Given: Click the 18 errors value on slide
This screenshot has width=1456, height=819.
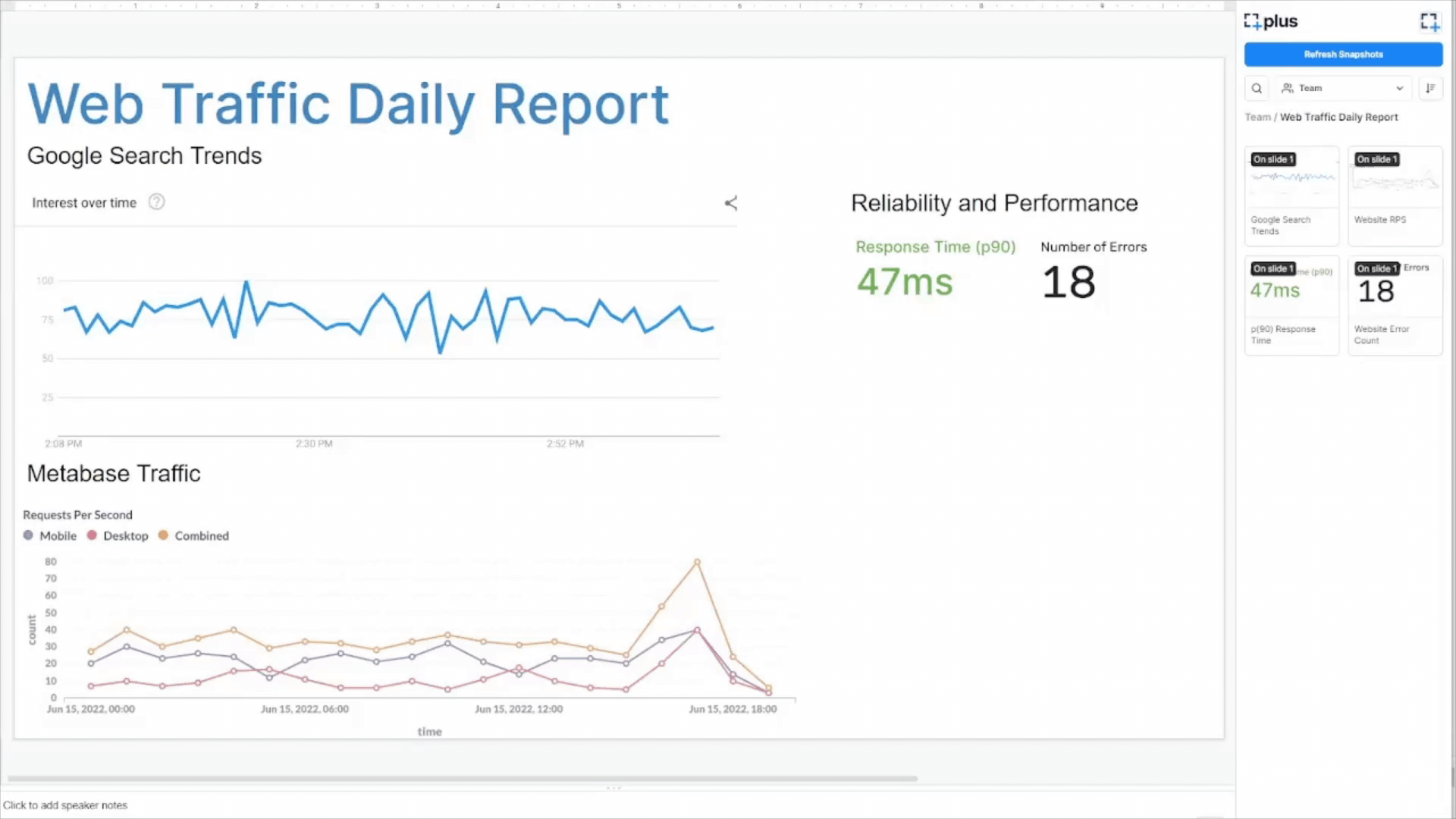Looking at the screenshot, I should click(1068, 282).
